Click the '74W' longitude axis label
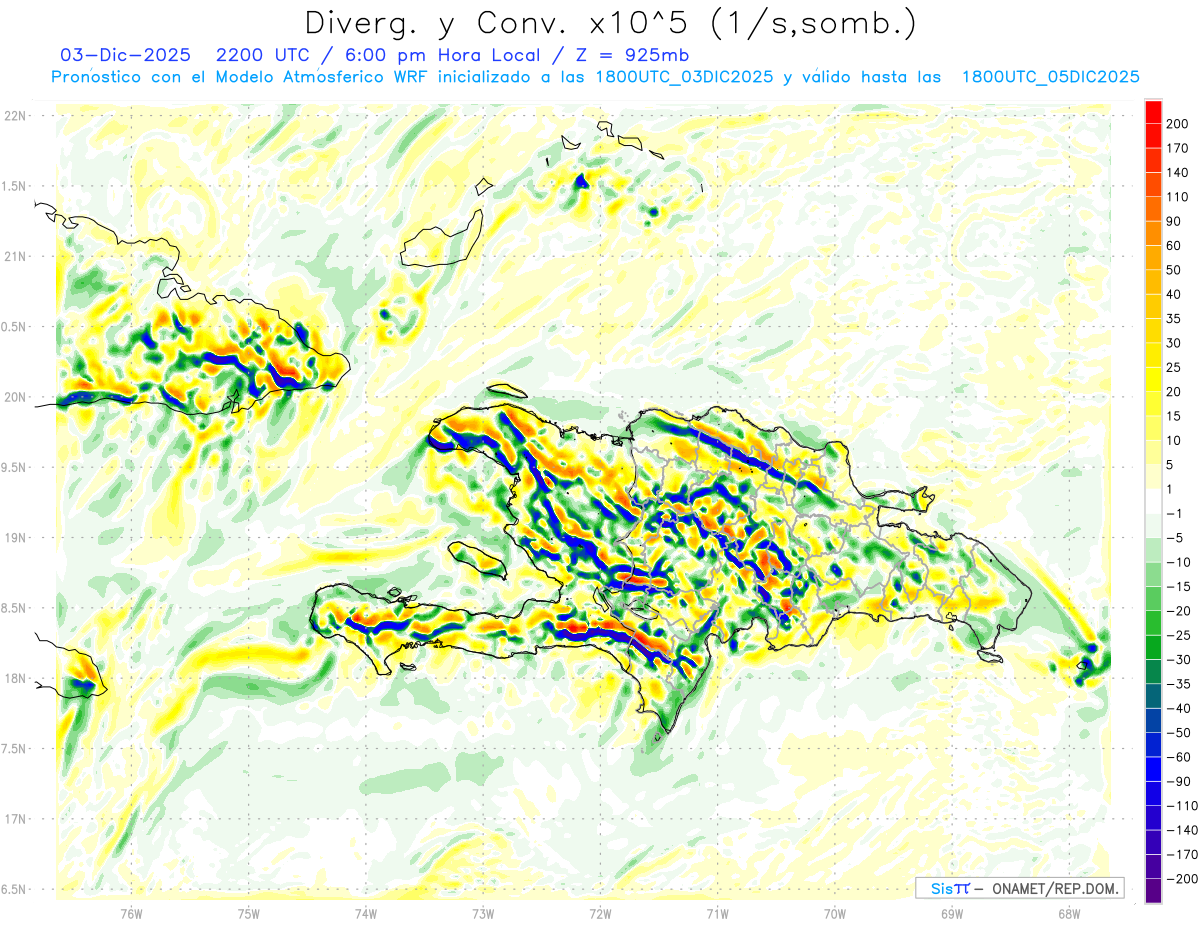 [366, 914]
